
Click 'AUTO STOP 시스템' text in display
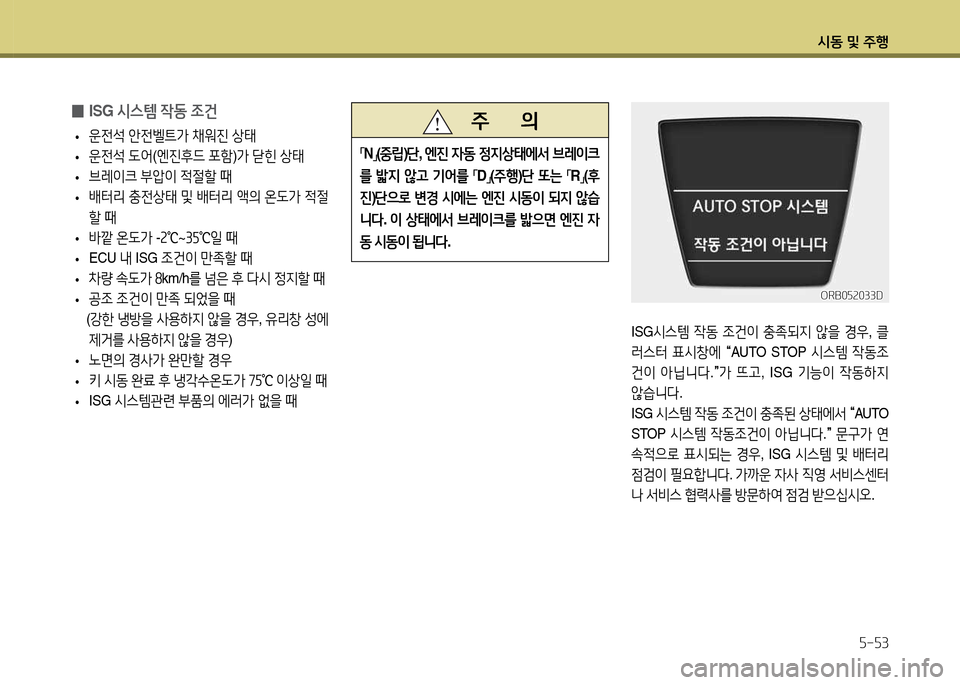click(x=760, y=206)
